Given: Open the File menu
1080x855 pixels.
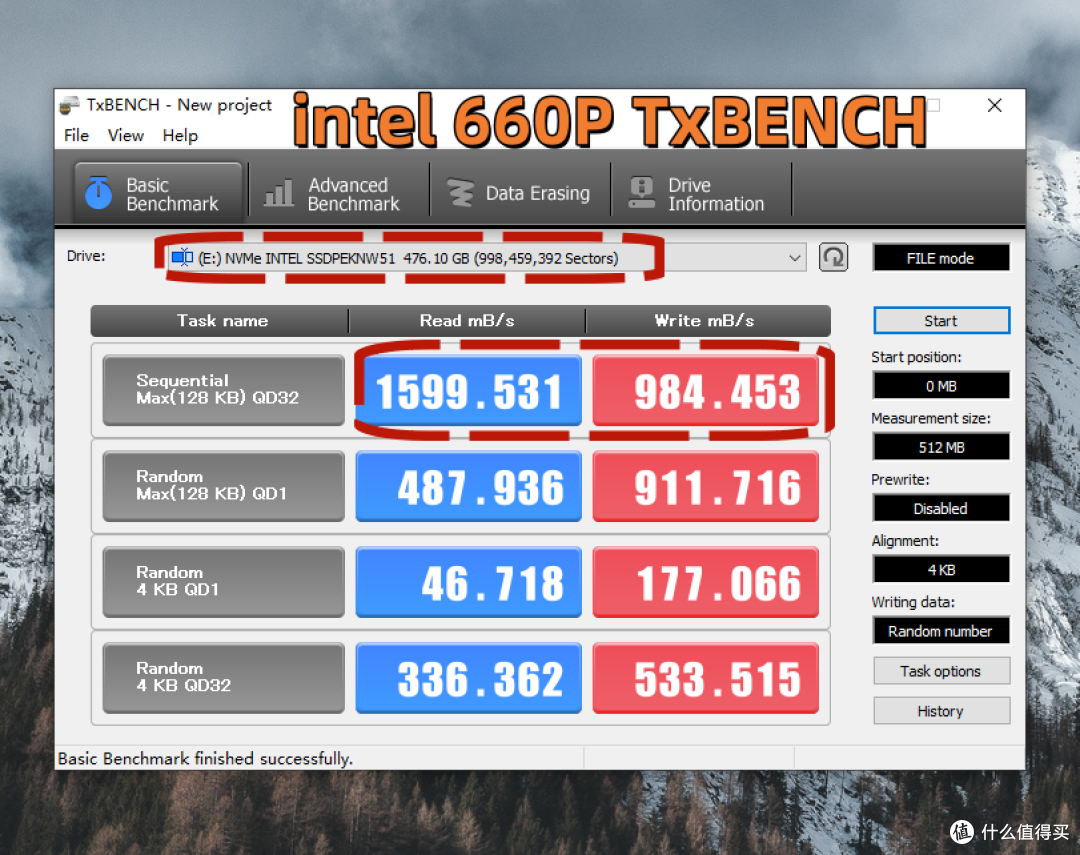Looking at the screenshot, I should (76, 135).
